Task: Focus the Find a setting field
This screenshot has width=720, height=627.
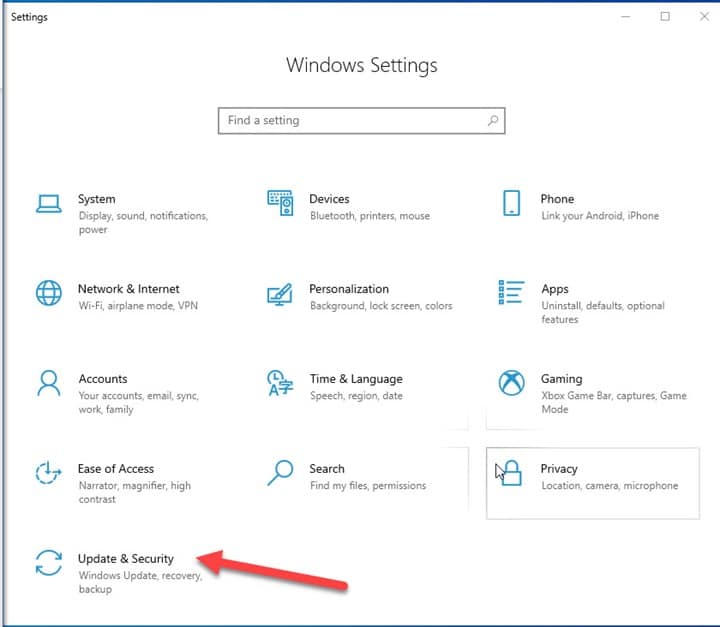Action: (361, 121)
